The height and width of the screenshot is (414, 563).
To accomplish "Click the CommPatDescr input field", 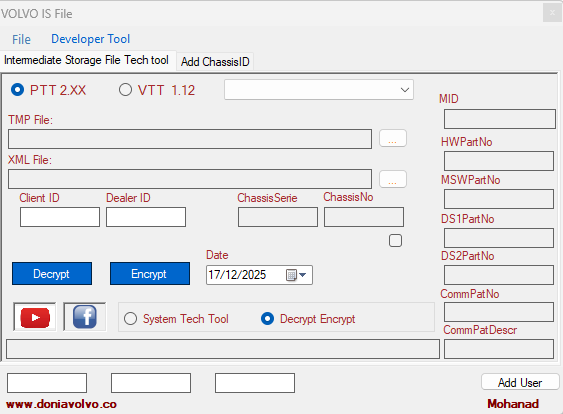I will [x=499, y=349].
